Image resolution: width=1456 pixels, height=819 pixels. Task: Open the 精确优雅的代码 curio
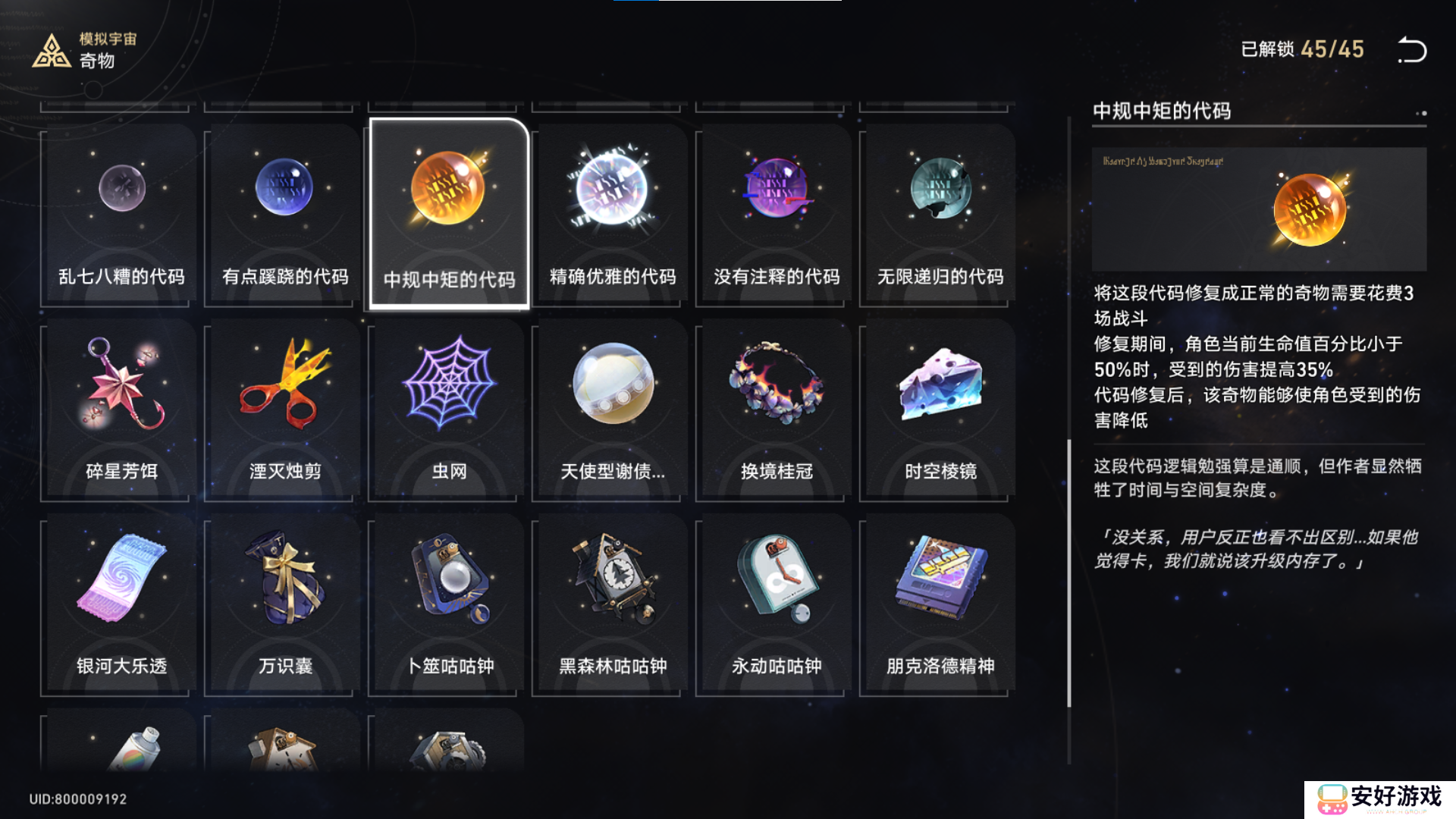pos(613,215)
